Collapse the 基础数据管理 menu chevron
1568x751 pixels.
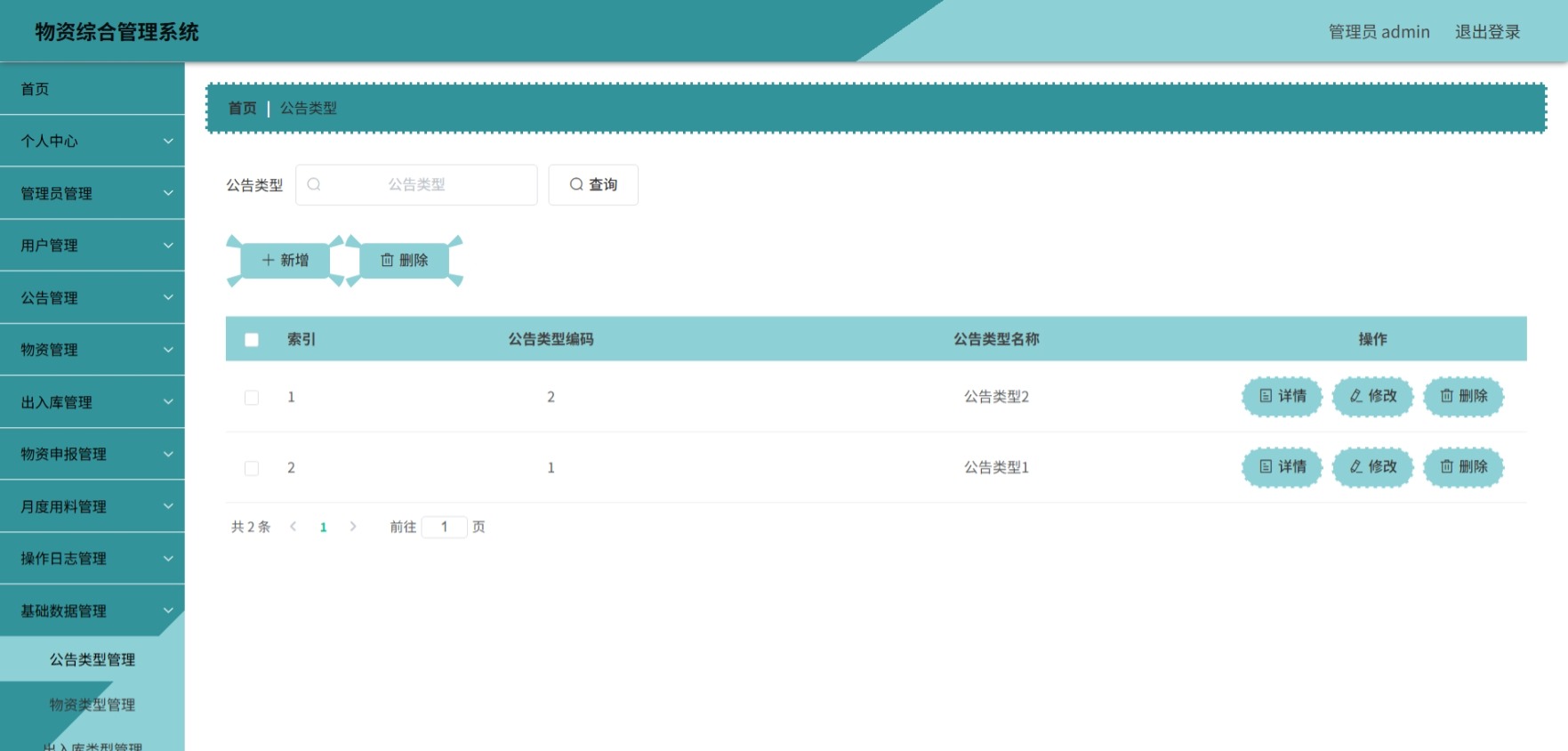pyautogui.click(x=168, y=610)
